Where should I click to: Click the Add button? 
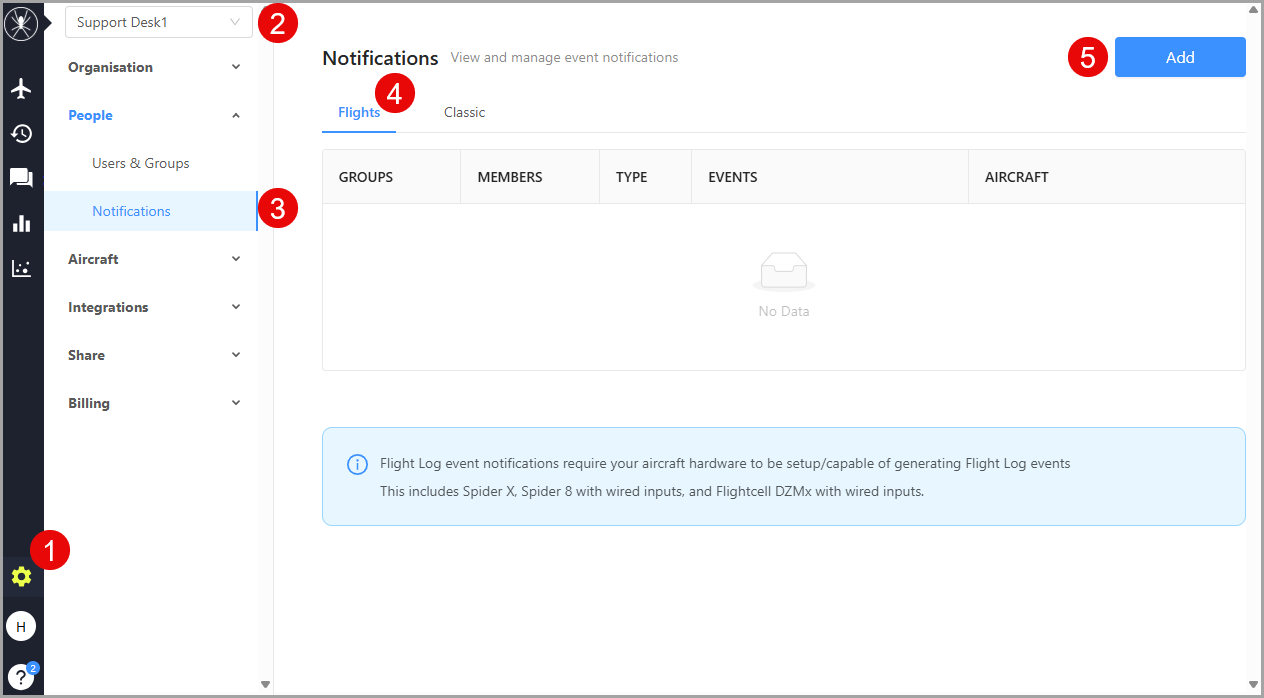(1180, 57)
